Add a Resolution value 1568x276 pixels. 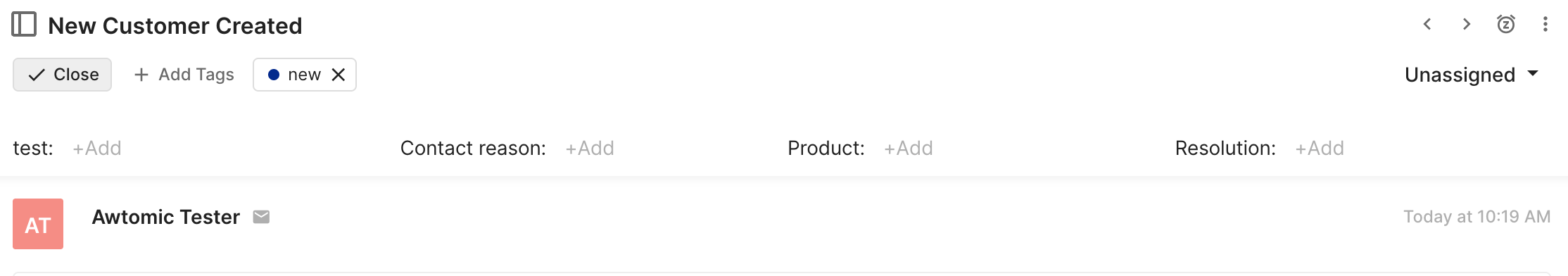coord(1320,148)
